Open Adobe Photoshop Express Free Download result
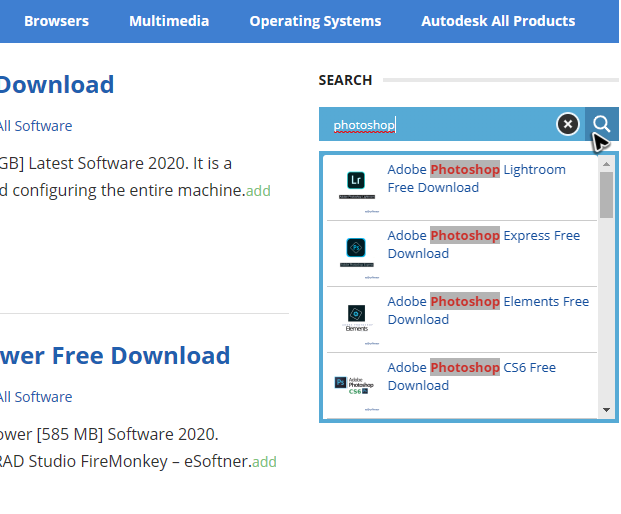The width and height of the screenshot is (621, 514). [484, 244]
